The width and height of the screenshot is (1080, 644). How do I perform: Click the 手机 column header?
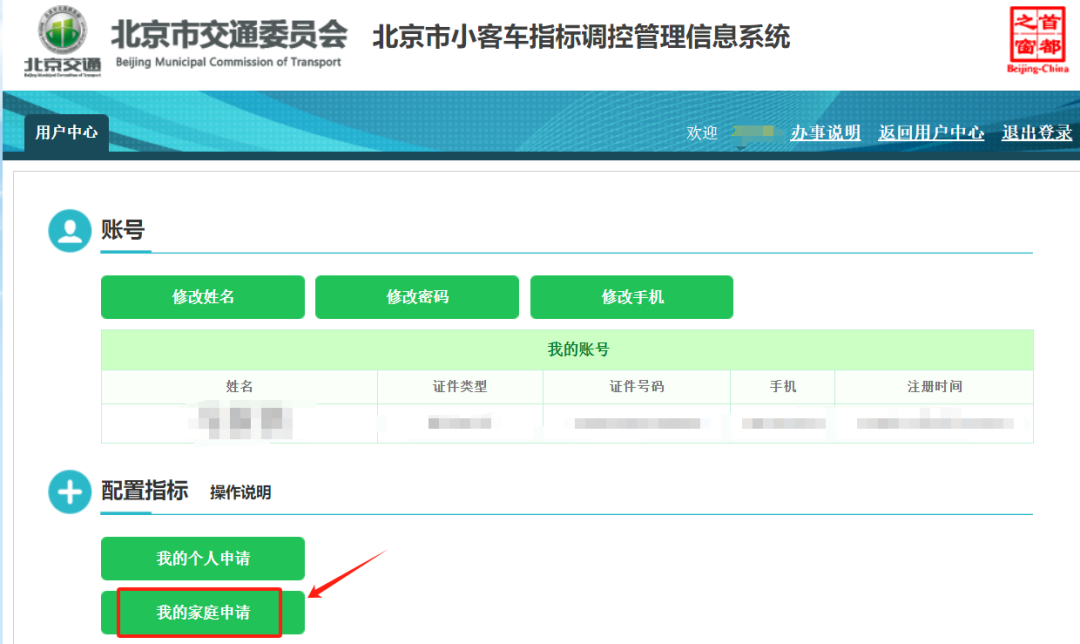click(x=782, y=386)
